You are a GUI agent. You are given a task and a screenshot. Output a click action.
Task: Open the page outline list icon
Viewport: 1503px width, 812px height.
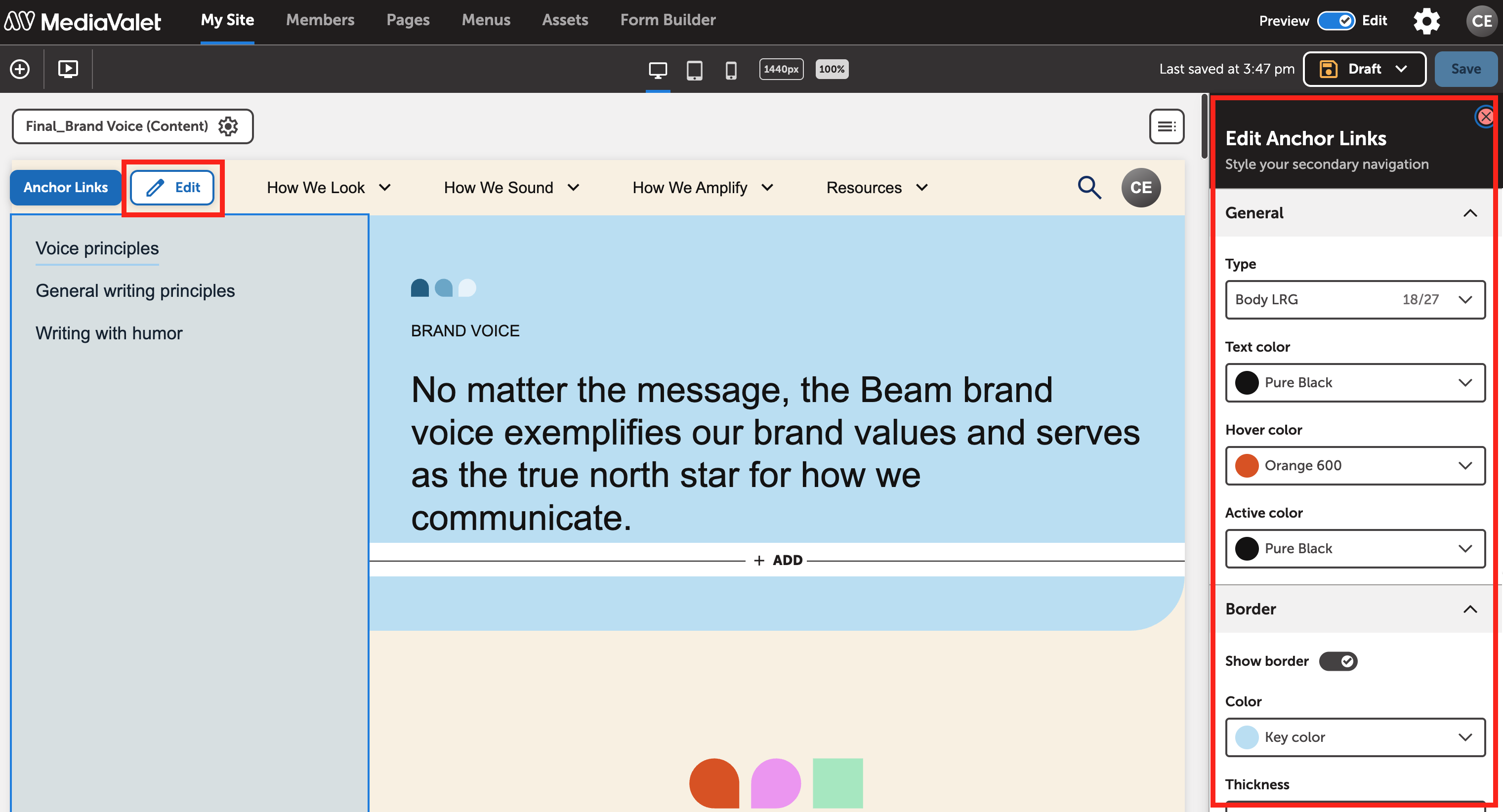pyautogui.click(x=1167, y=126)
